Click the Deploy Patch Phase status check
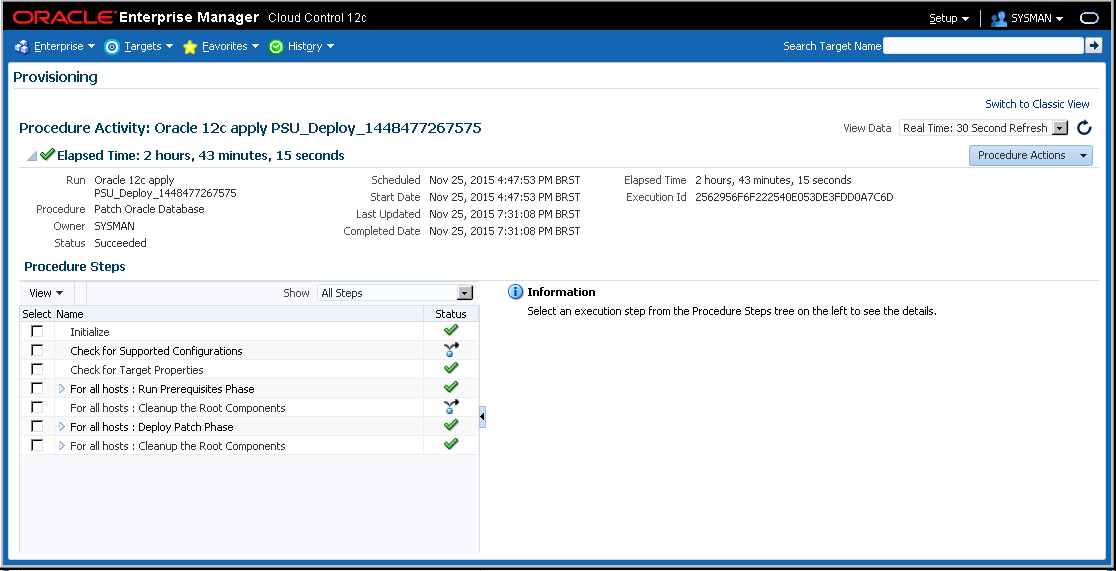Screen dimensions: 1116x571 (x=451, y=425)
